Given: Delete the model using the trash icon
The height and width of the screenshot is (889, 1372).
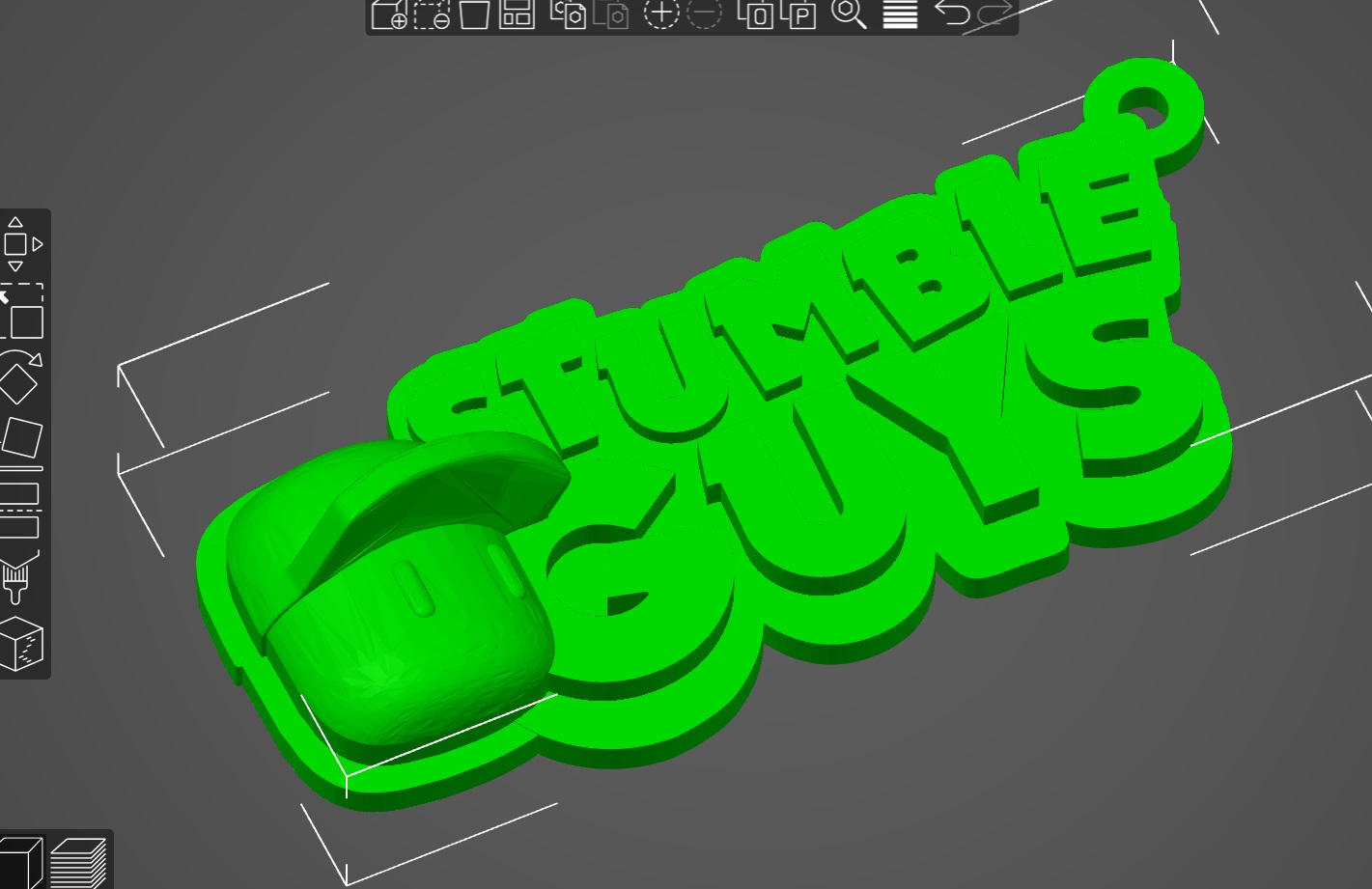Looking at the screenshot, I should [474, 14].
